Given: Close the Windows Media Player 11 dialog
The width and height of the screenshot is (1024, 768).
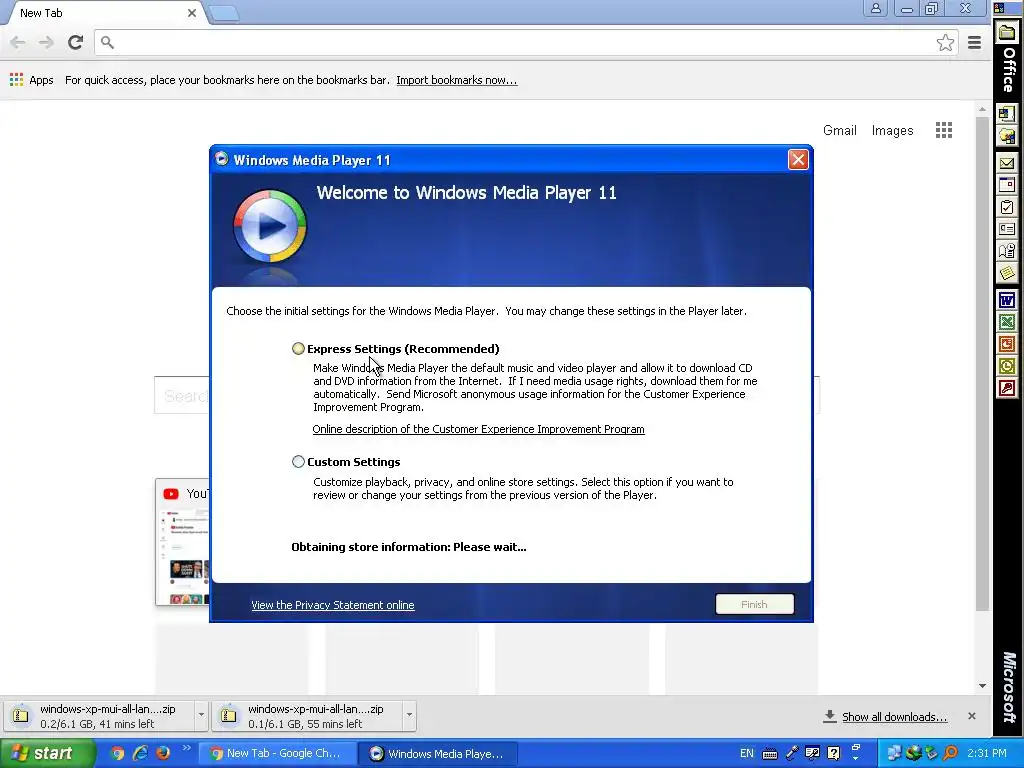Looking at the screenshot, I should [x=798, y=160].
